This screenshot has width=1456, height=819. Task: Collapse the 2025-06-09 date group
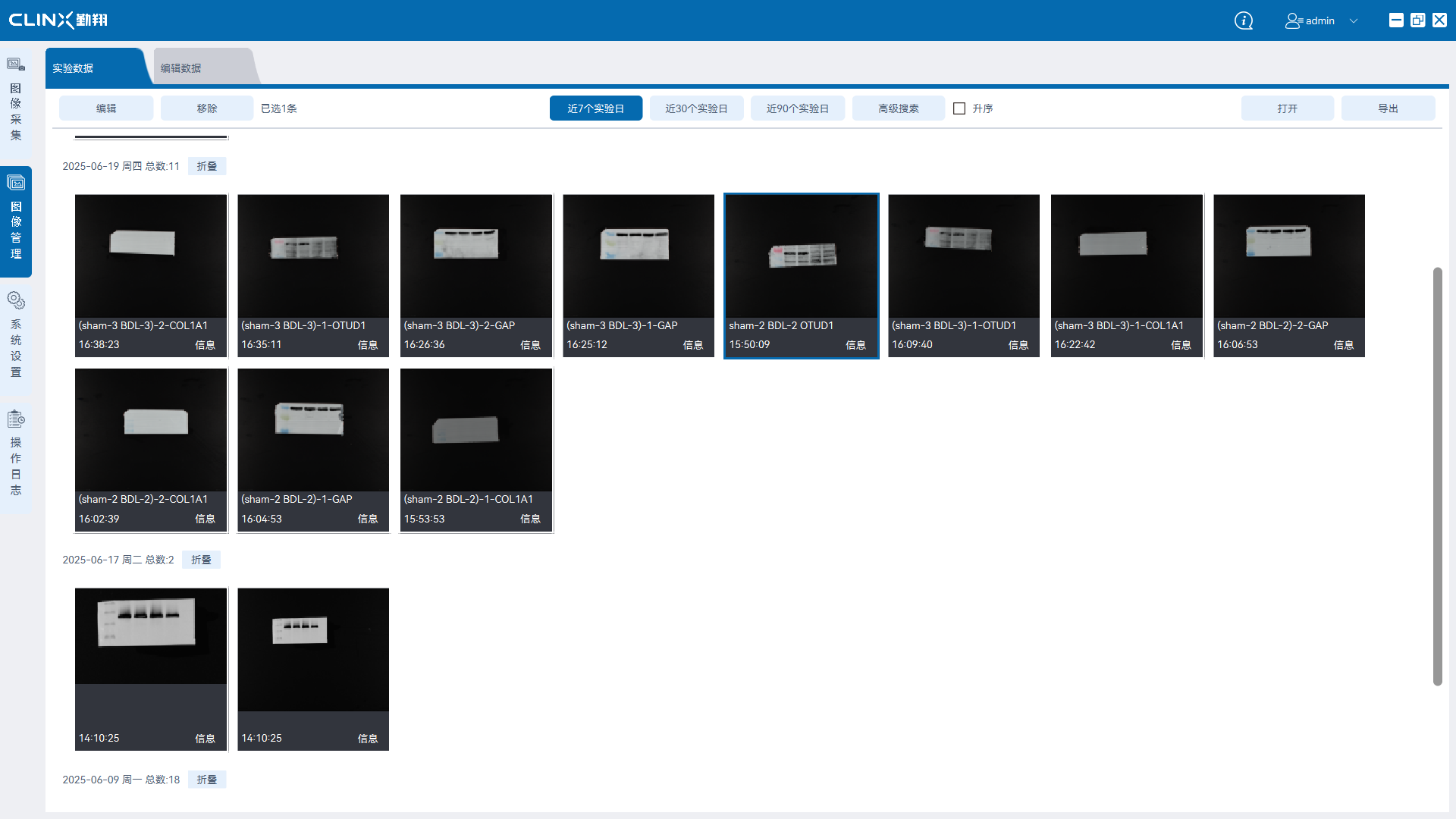point(207,780)
